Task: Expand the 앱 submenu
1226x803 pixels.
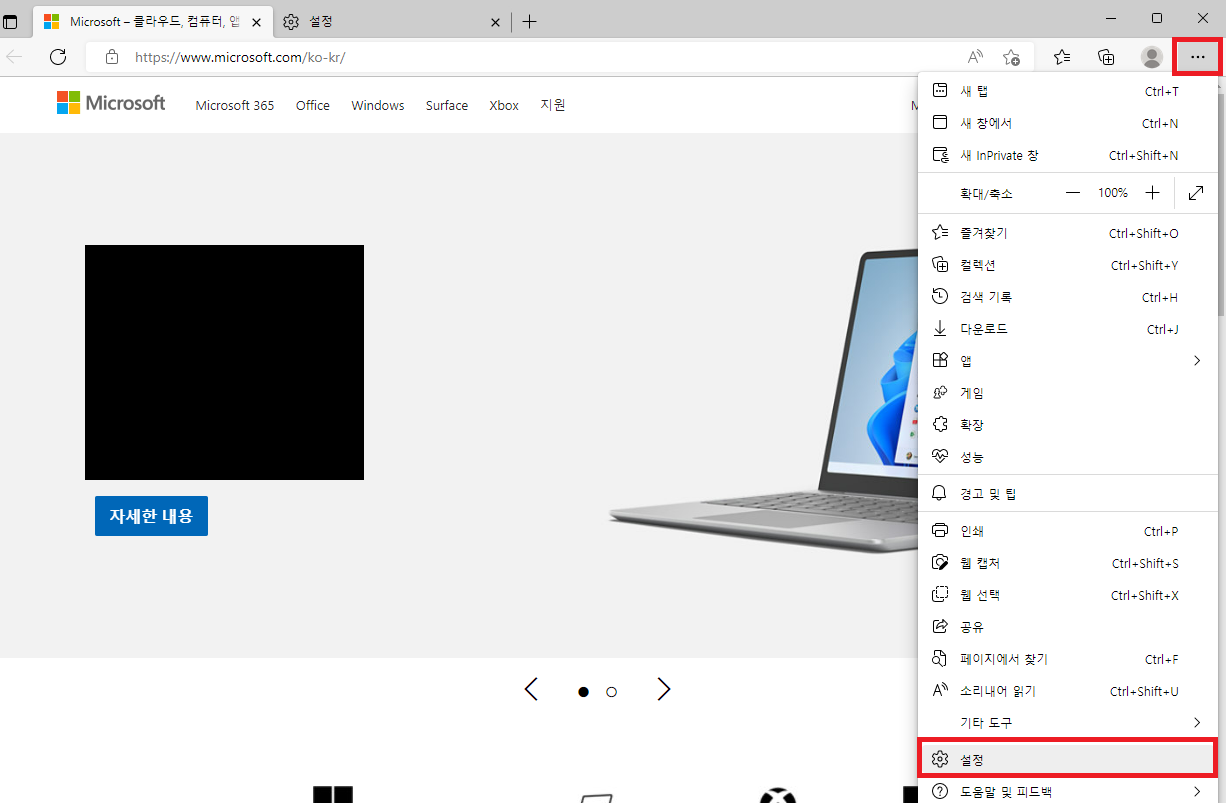Action: (1068, 361)
